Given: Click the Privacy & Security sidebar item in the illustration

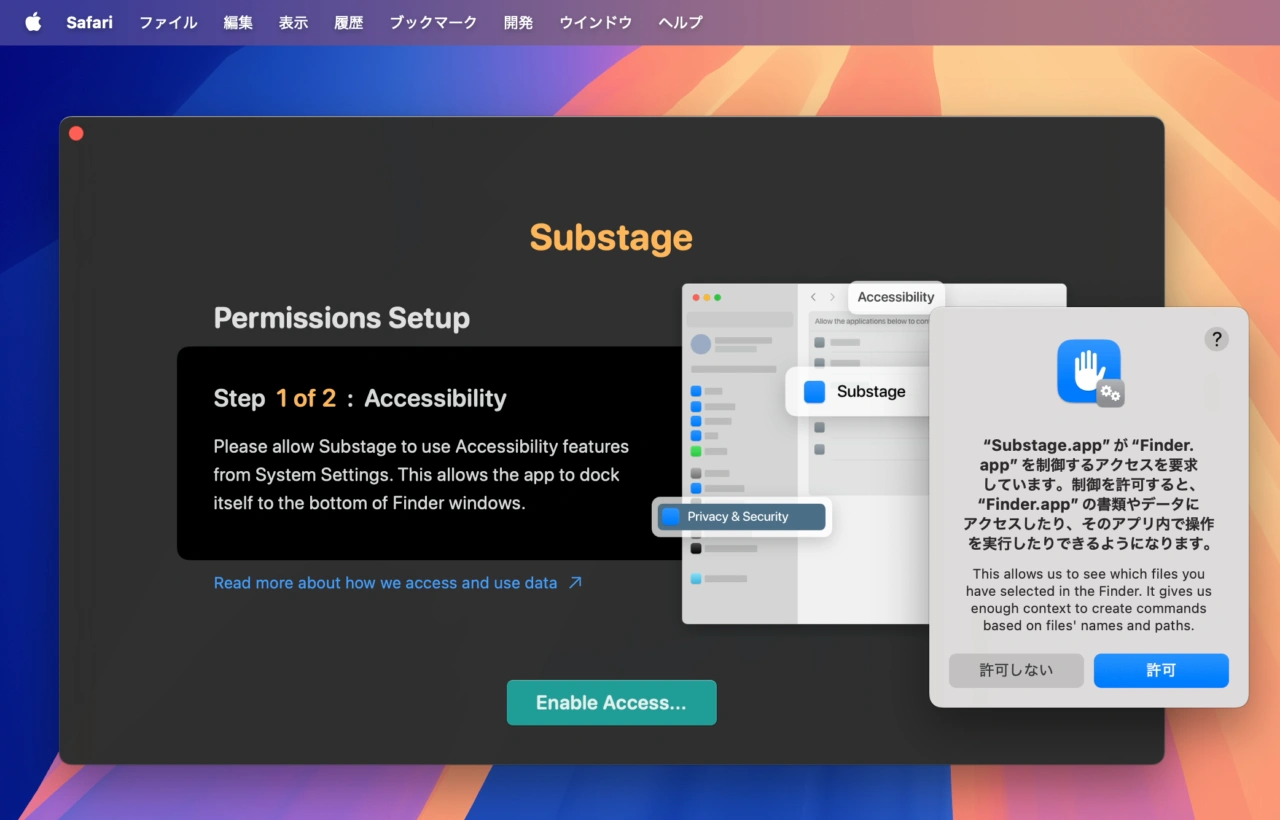Looking at the screenshot, I should pos(741,517).
